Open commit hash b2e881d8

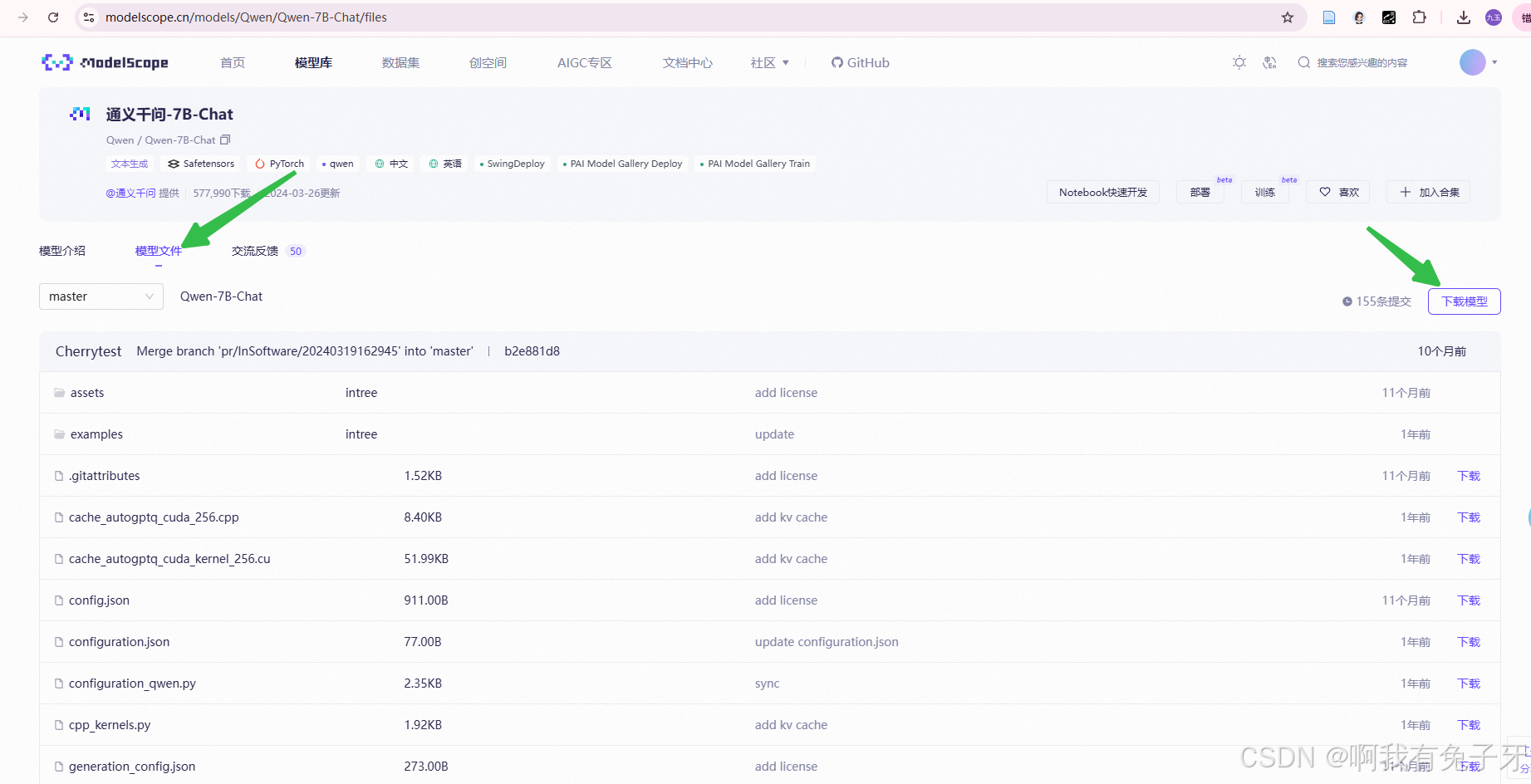tap(532, 351)
